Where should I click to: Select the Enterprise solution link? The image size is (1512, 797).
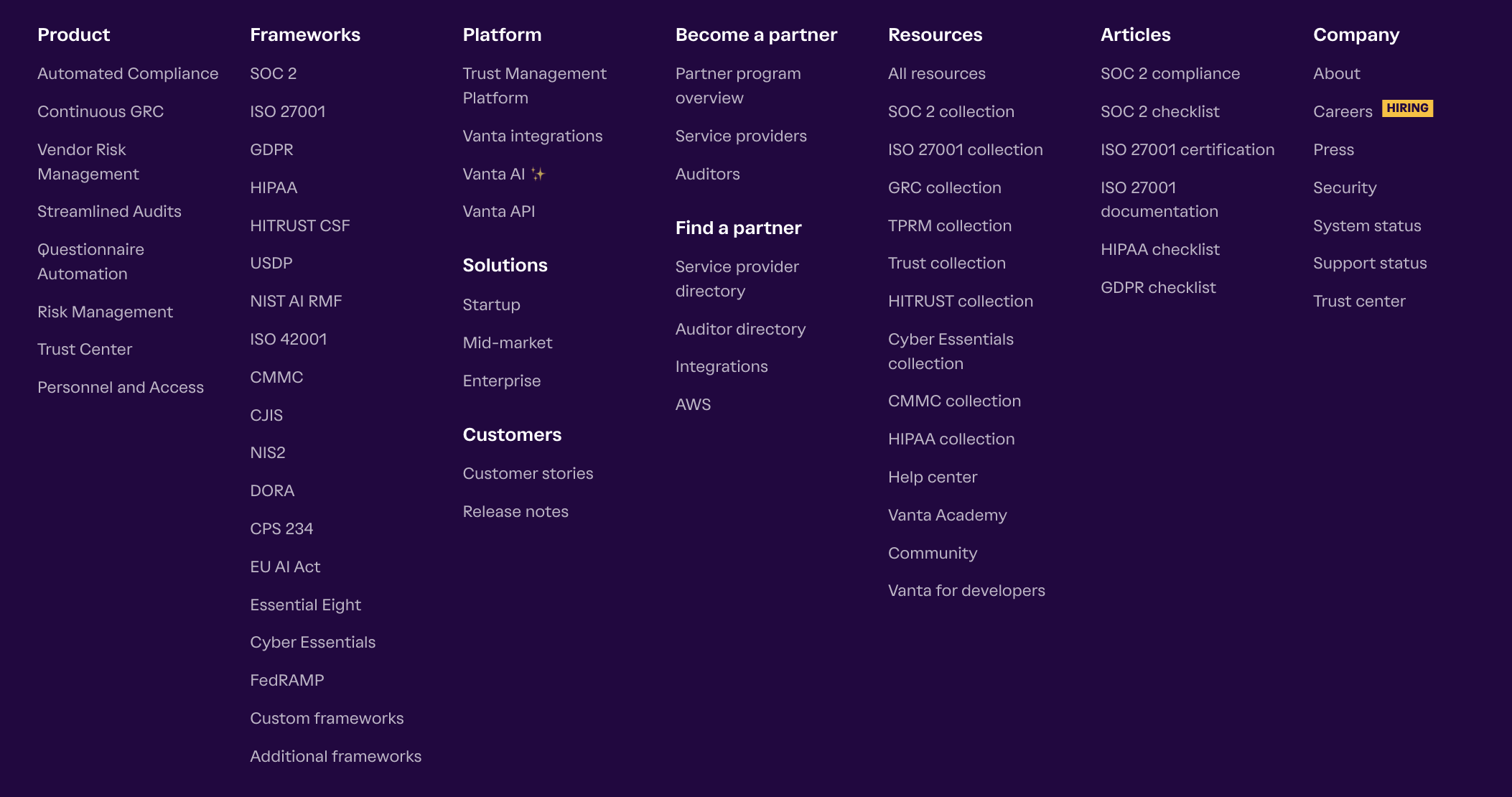point(501,381)
